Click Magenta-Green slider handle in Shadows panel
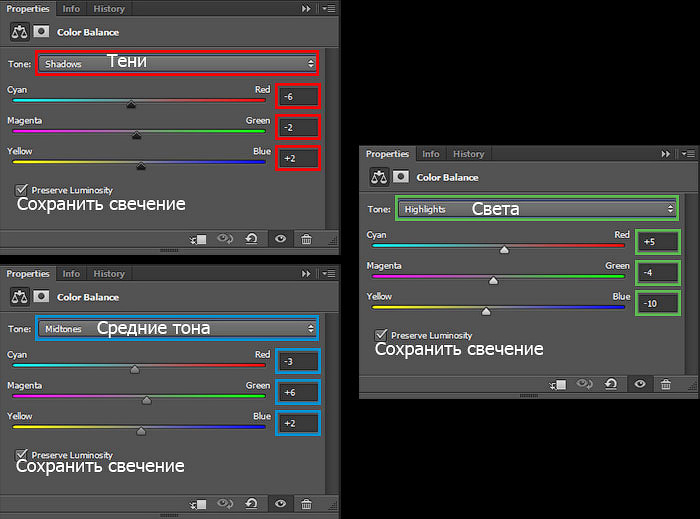 point(137,135)
